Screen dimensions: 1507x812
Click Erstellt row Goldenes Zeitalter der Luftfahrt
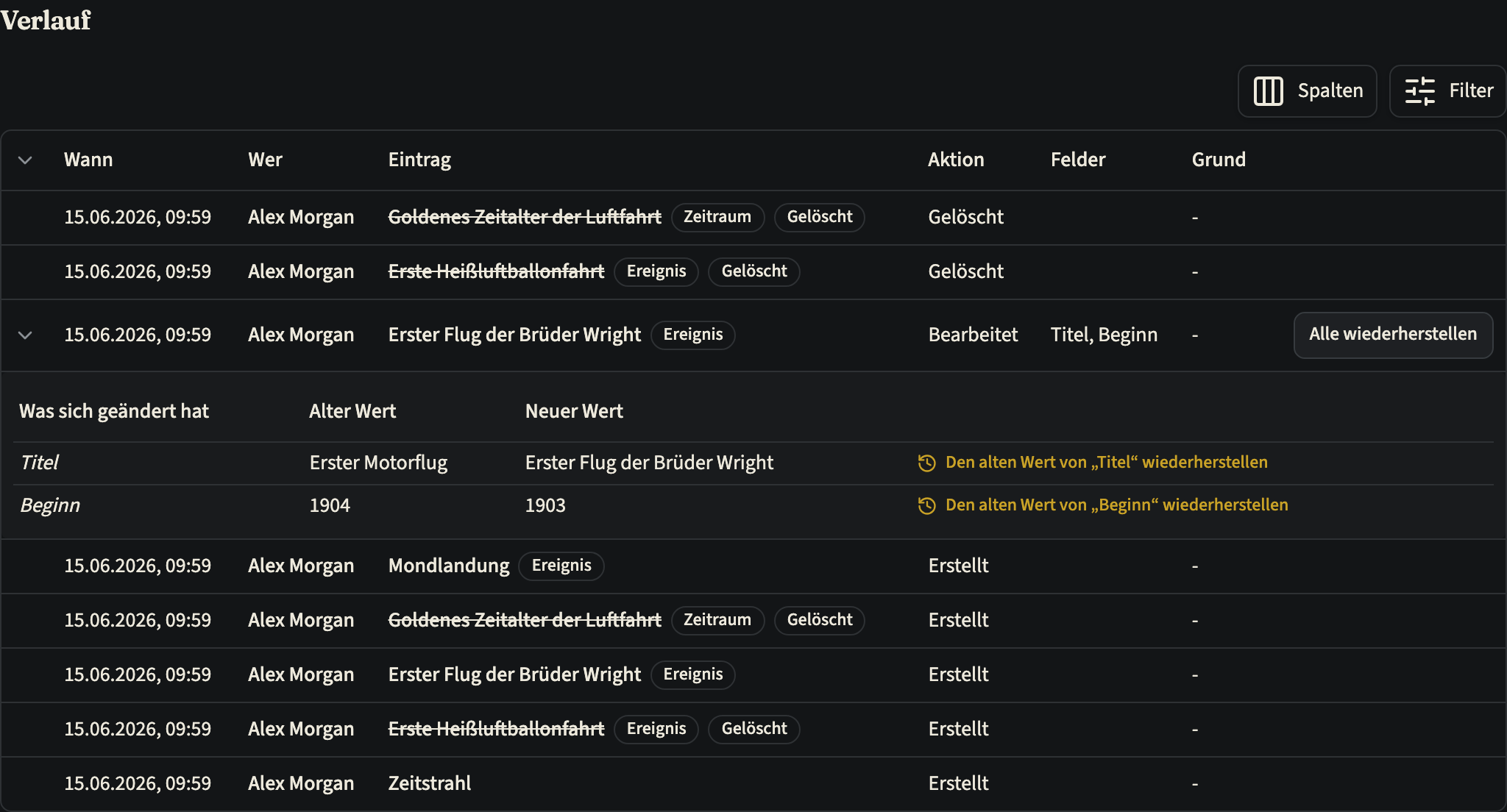pyautogui.click(x=525, y=620)
